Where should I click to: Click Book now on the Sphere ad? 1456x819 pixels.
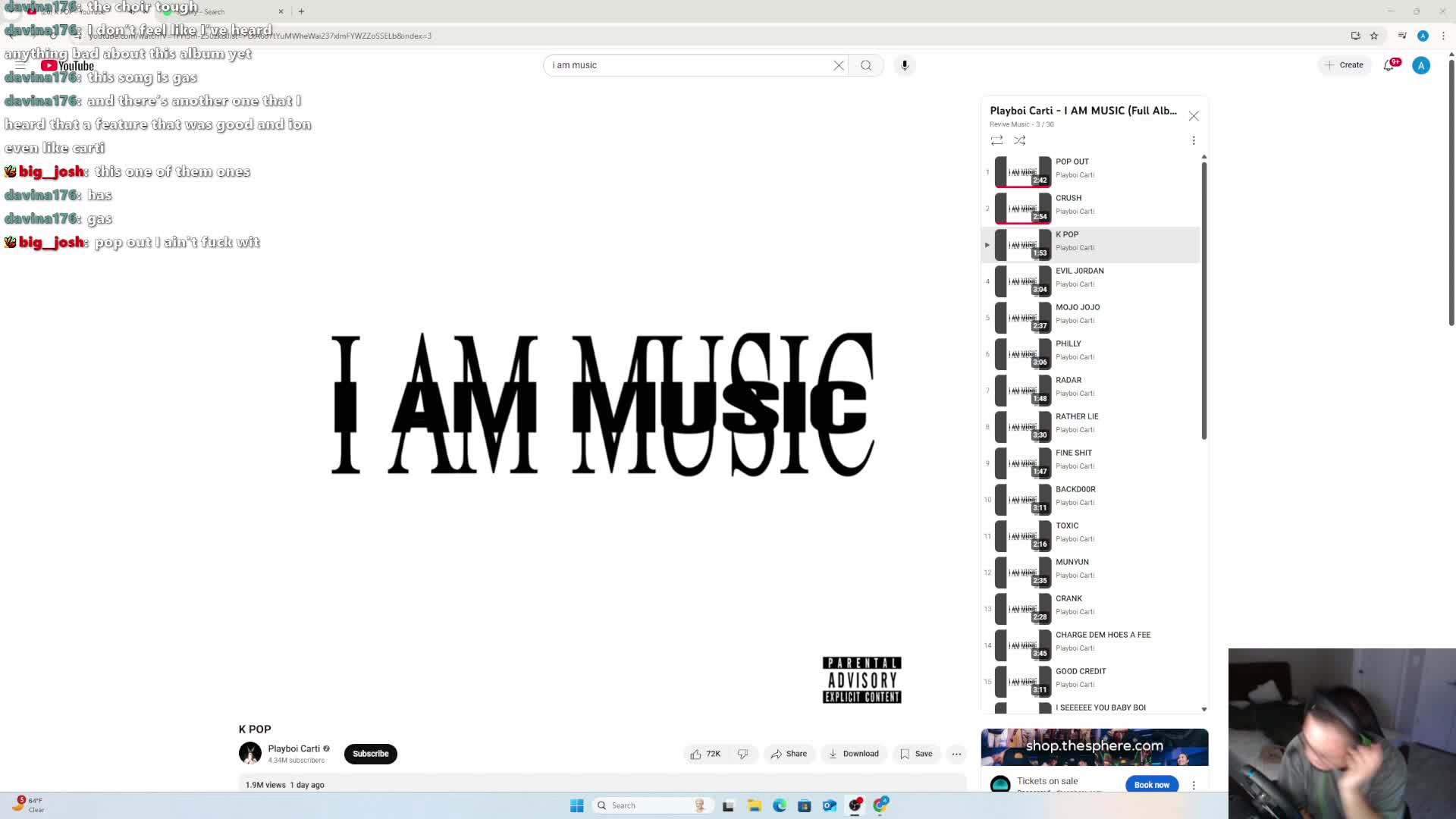1152,785
